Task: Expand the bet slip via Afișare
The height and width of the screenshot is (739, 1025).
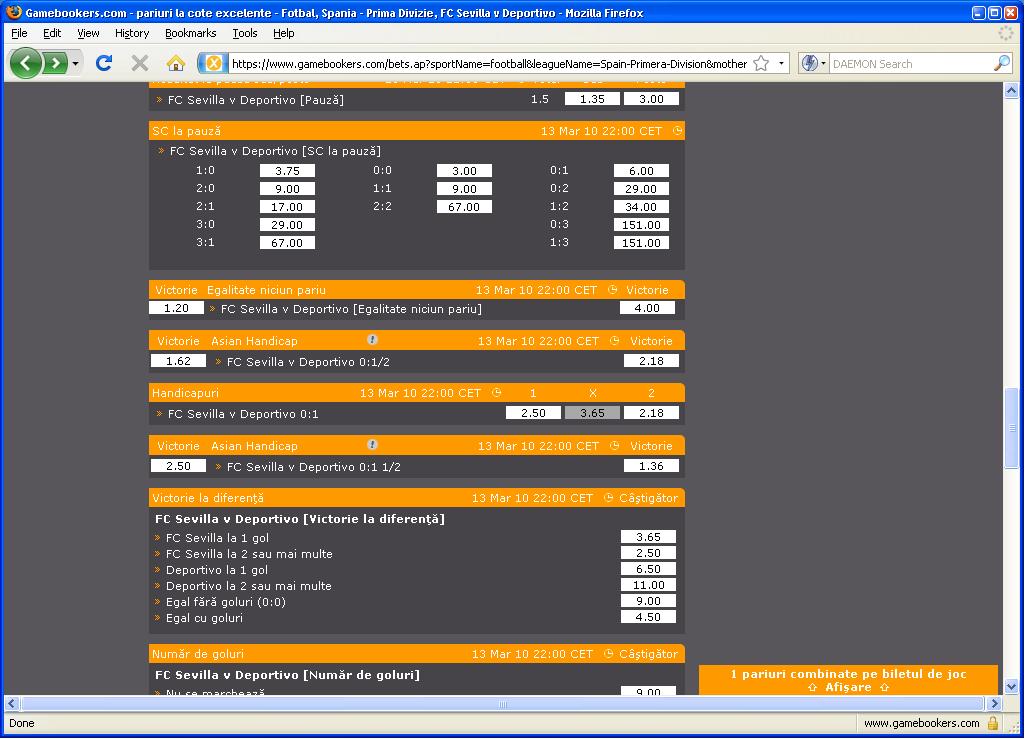Action: click(848, 687)
